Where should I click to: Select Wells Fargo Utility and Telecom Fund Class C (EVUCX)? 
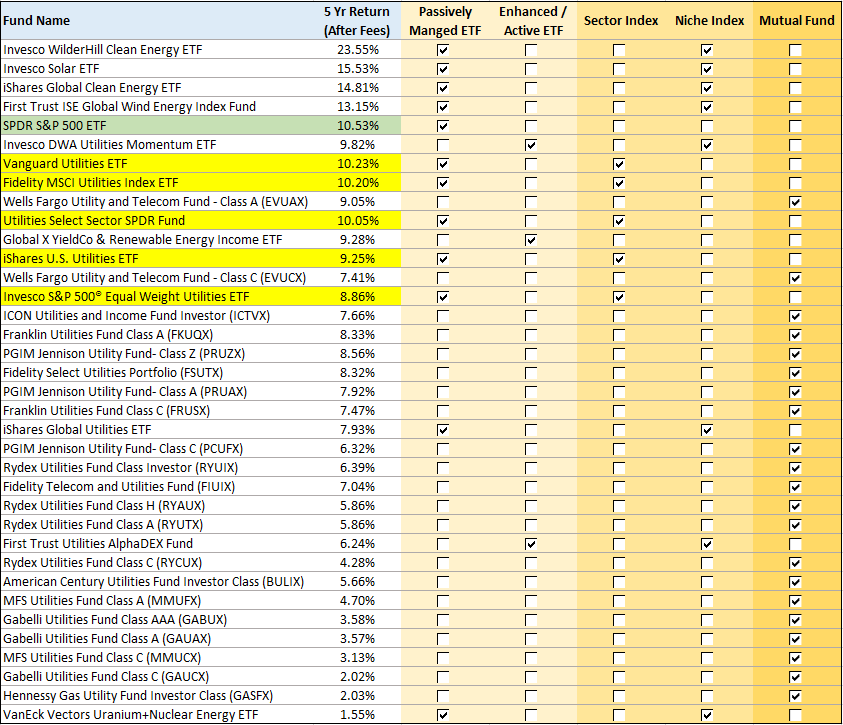pos(158,278)
